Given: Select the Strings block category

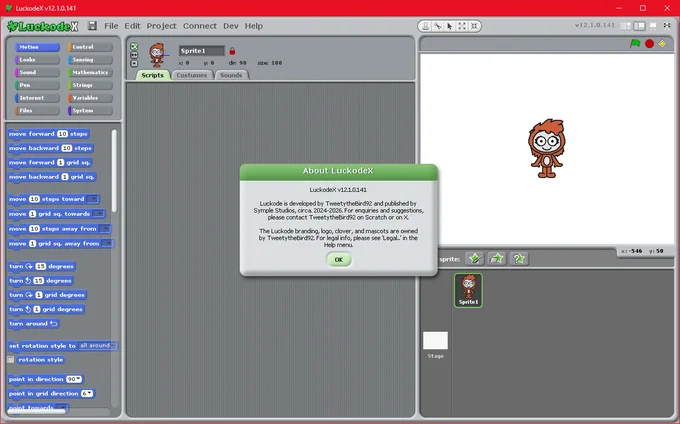Looking at the screenshot, I should pyautogui.click(x=90, y=85).
